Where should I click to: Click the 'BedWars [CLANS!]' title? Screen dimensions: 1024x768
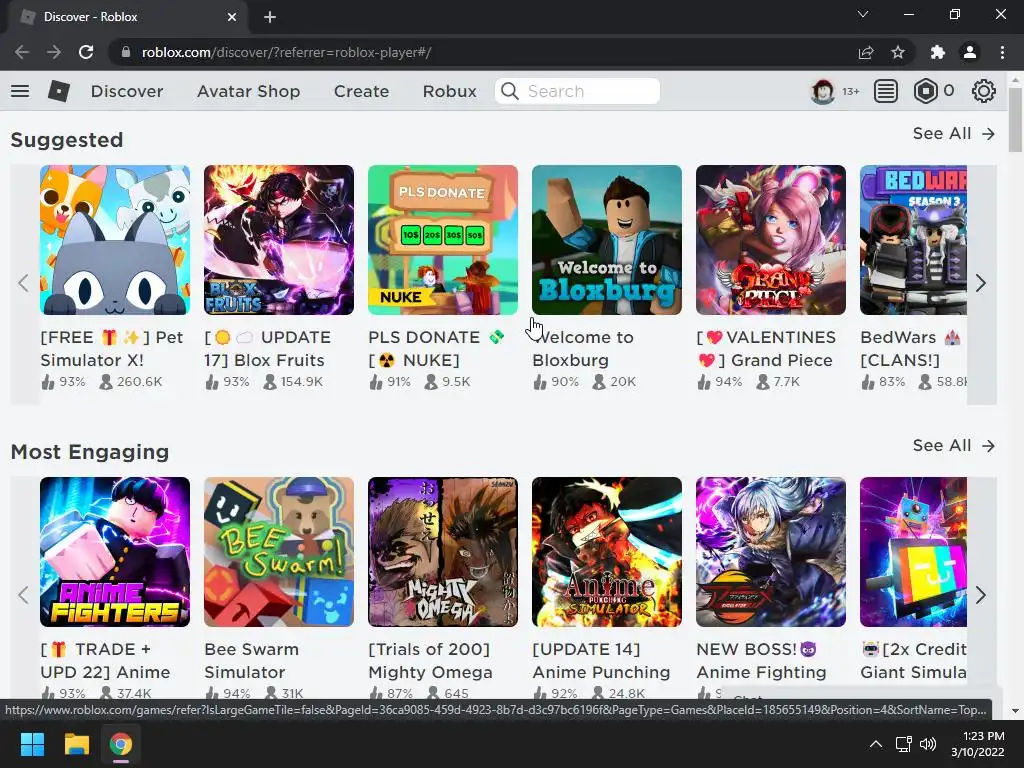pos(910,349)
